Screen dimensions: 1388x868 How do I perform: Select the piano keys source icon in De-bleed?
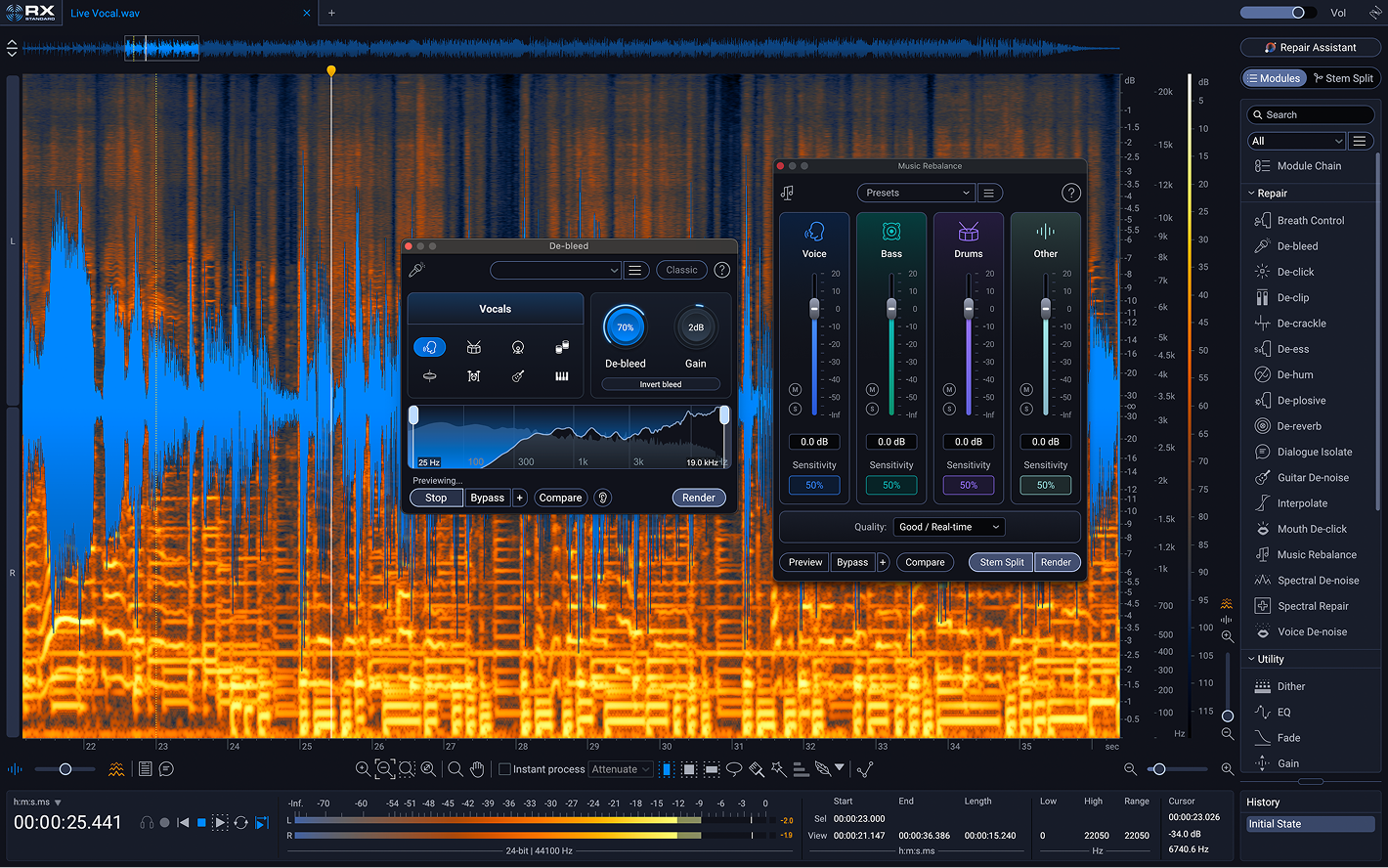click(x=562, y=375)
